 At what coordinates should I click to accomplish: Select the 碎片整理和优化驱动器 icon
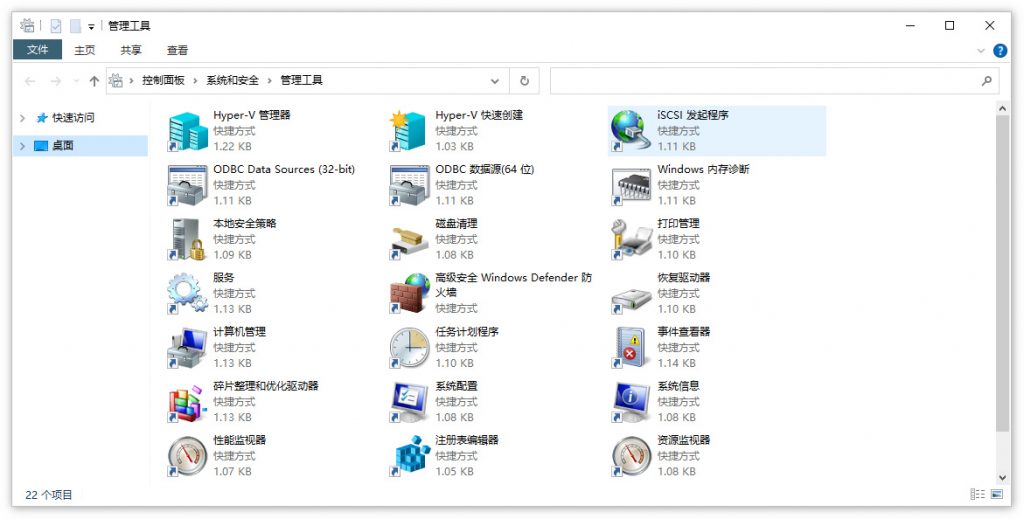187,401
